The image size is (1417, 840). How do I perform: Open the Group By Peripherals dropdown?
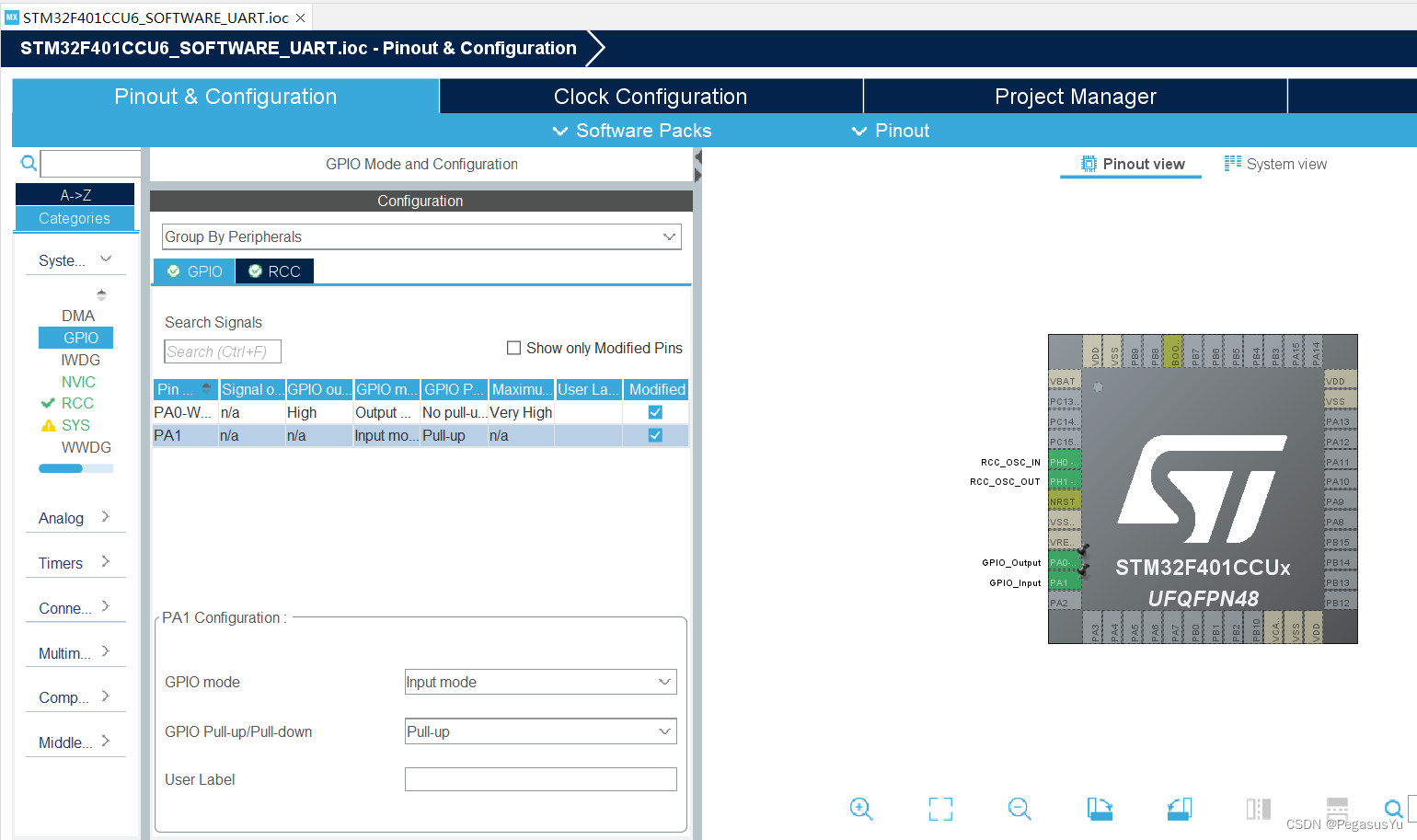click(421, 236)
